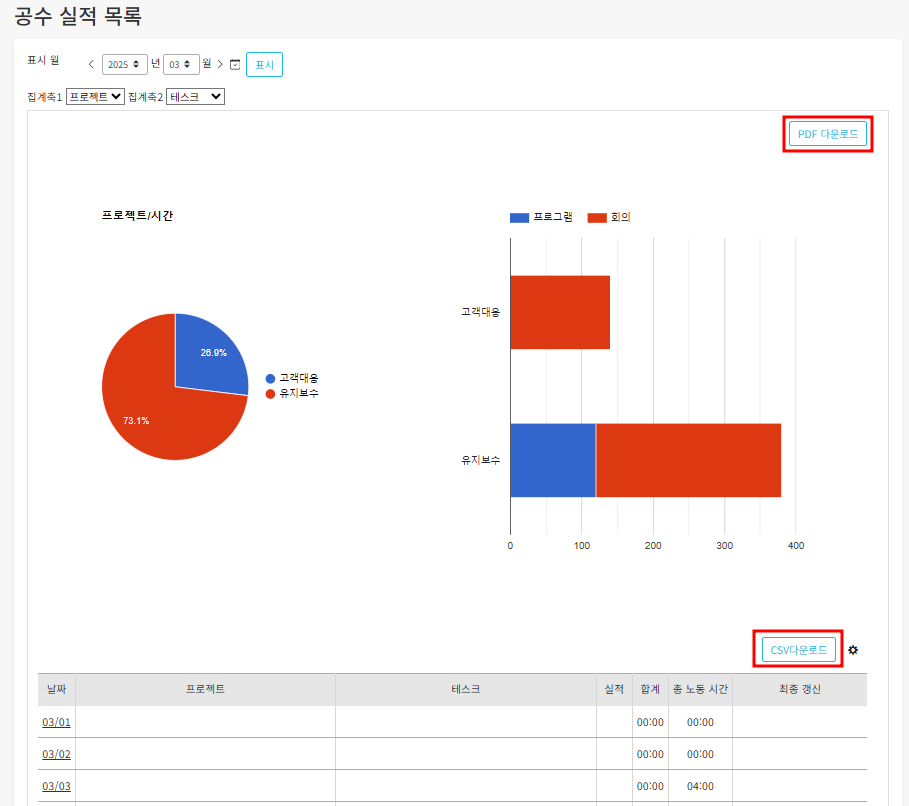Open the 03/03 date link
The width and height of the screenshot is (909, 806).
(x=56, y=786)
